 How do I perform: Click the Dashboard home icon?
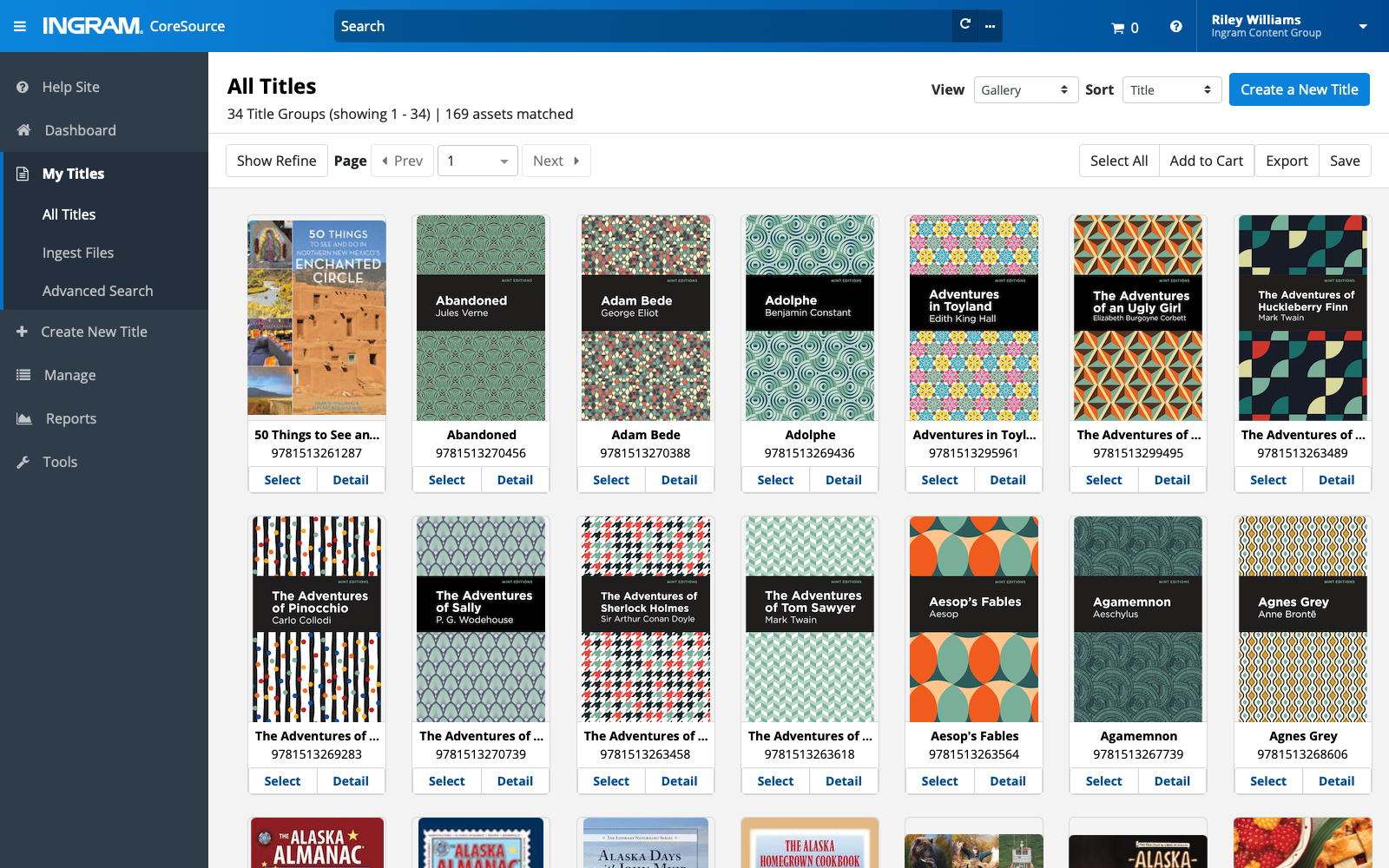[x=23, y=130]
